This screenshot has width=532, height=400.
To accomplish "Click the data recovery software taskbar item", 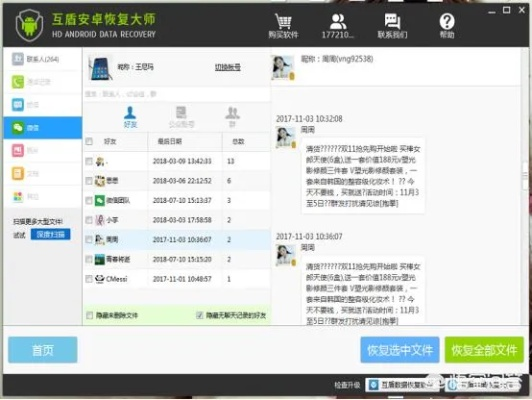I will tap(402, 385).
